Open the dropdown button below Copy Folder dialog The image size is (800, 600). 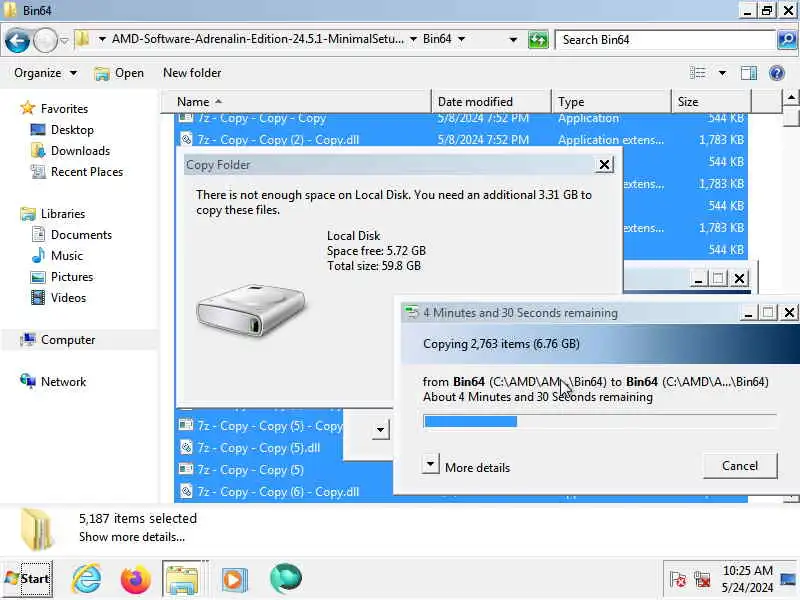pos(380,430)
